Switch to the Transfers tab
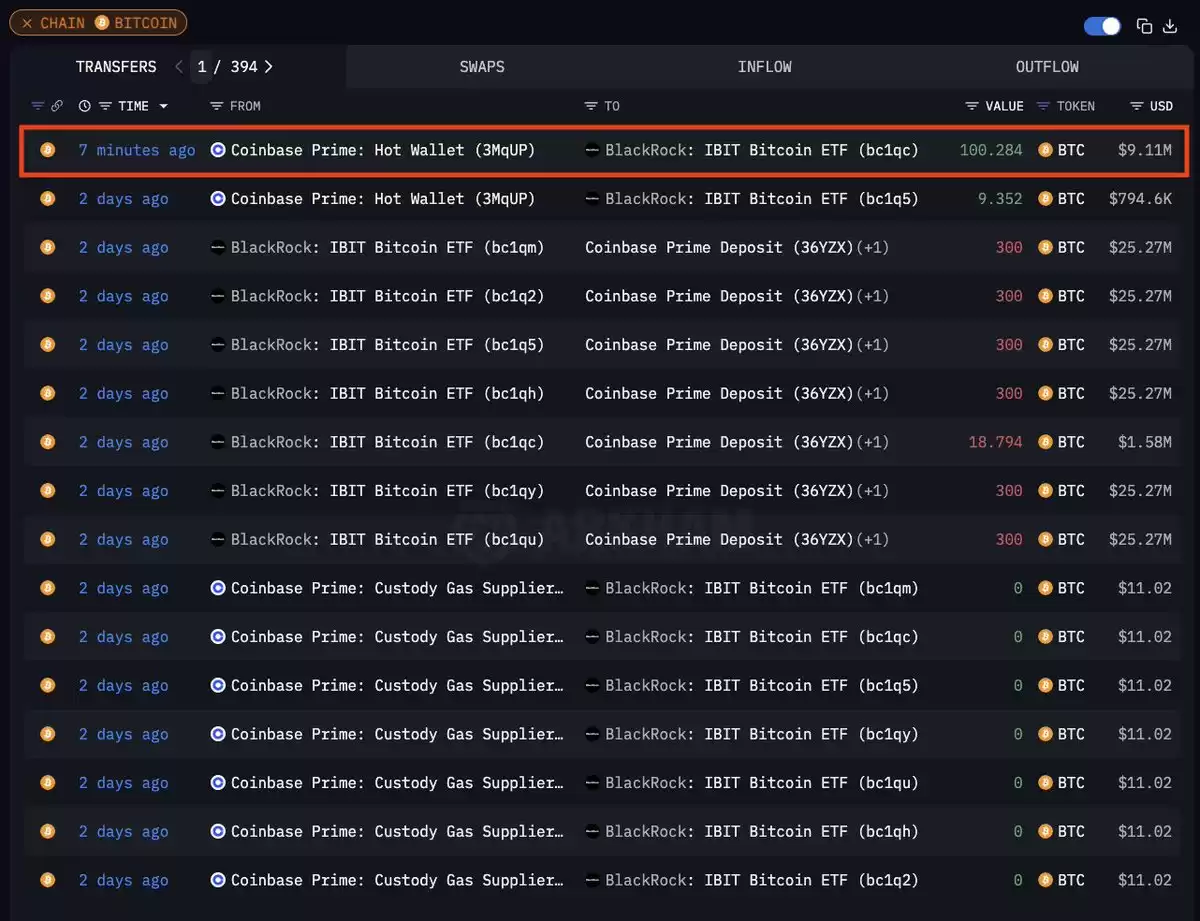Screen dimensions: 1200x921 click(x=116, y=67)
